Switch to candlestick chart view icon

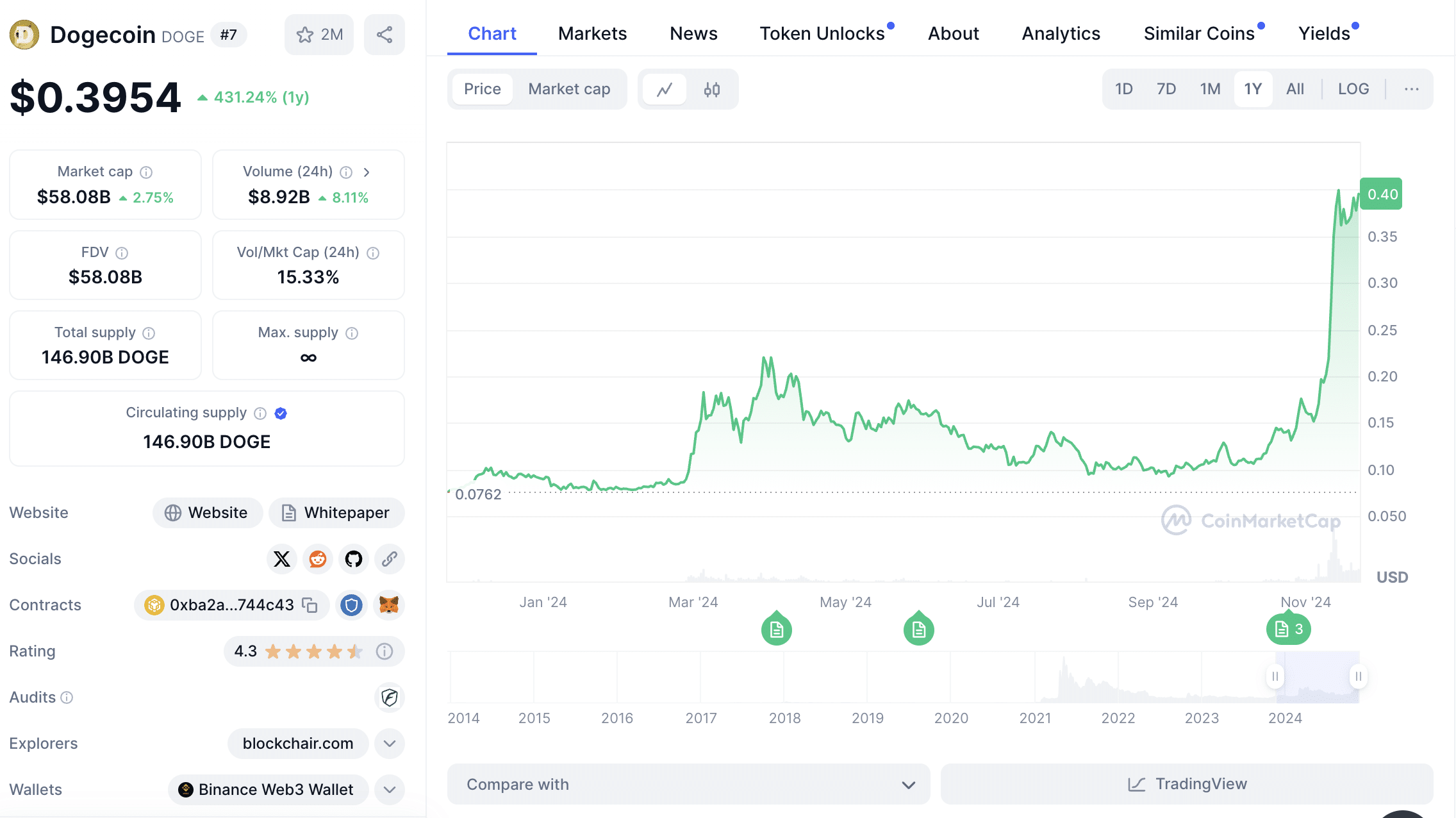pyautogui.click(x=712, y=89)
